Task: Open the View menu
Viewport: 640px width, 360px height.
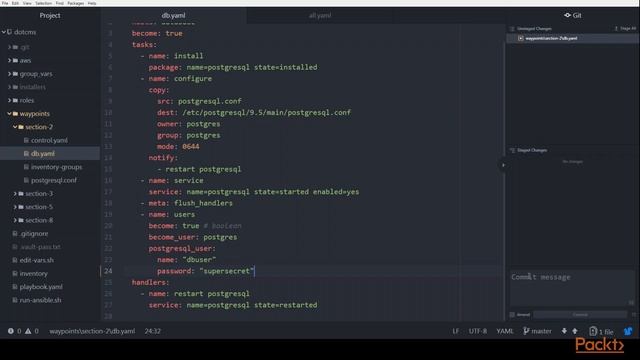Action: [x=27, y=3]
